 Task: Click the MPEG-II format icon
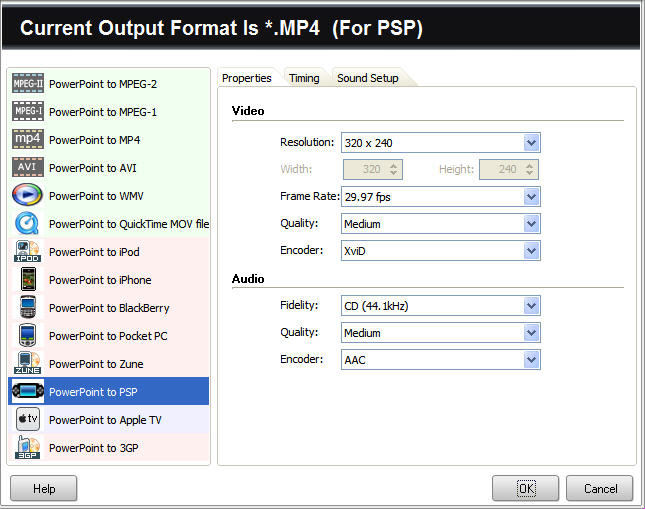pyautogui.click(x=28, y=84)
